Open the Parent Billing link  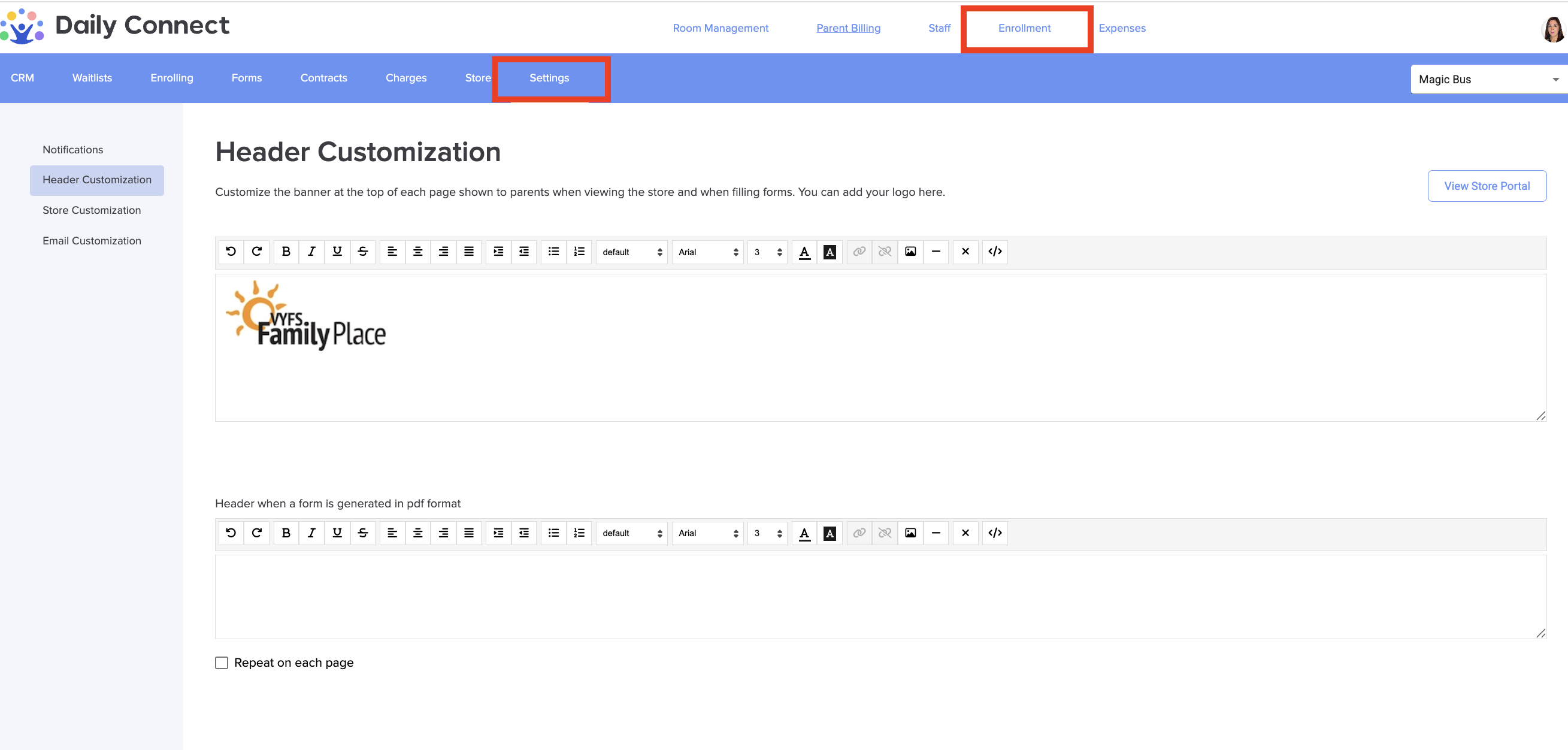(x=848, y=28)
